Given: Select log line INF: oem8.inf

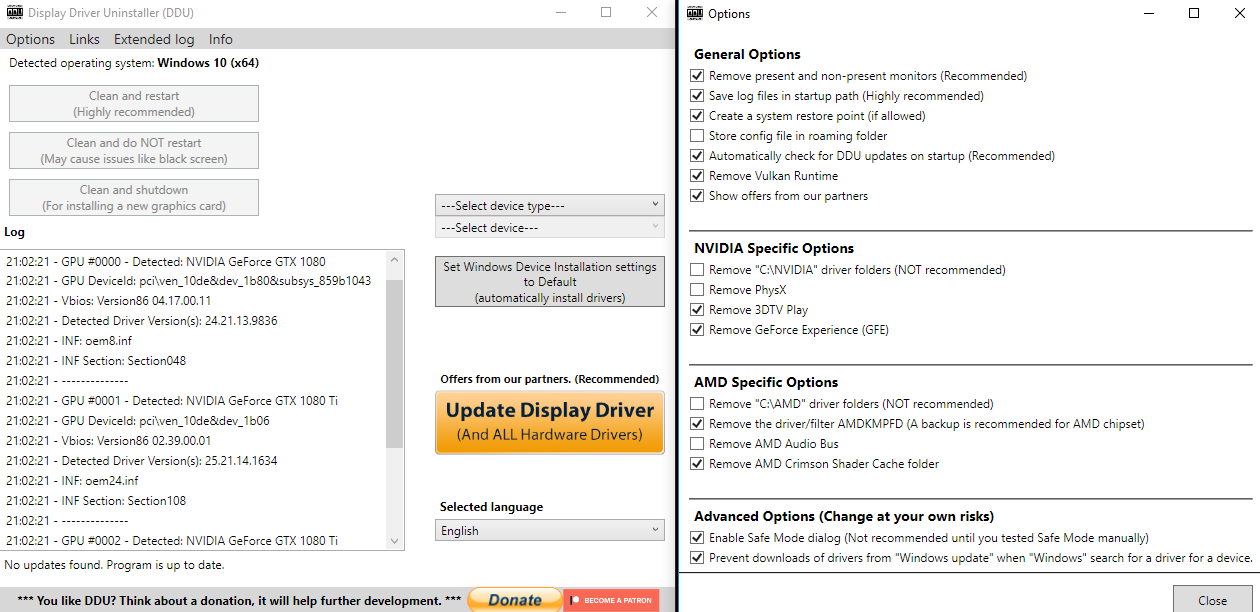Looking at the screenshot, I should (68, 341).
